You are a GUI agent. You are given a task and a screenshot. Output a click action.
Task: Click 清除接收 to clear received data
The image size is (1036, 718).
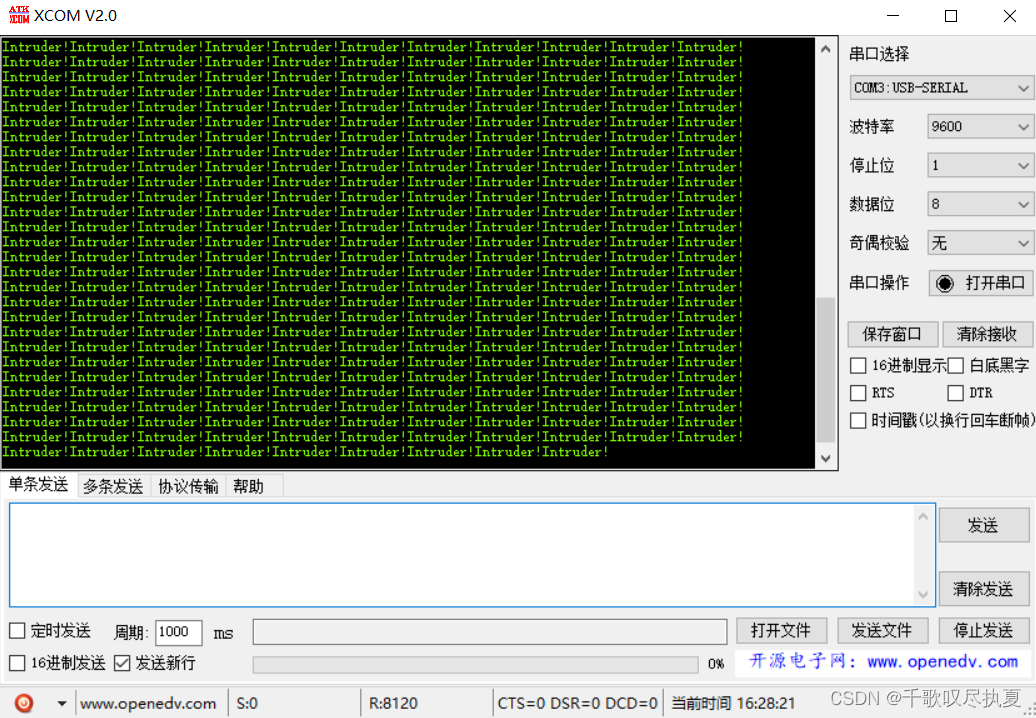point(987,334)
